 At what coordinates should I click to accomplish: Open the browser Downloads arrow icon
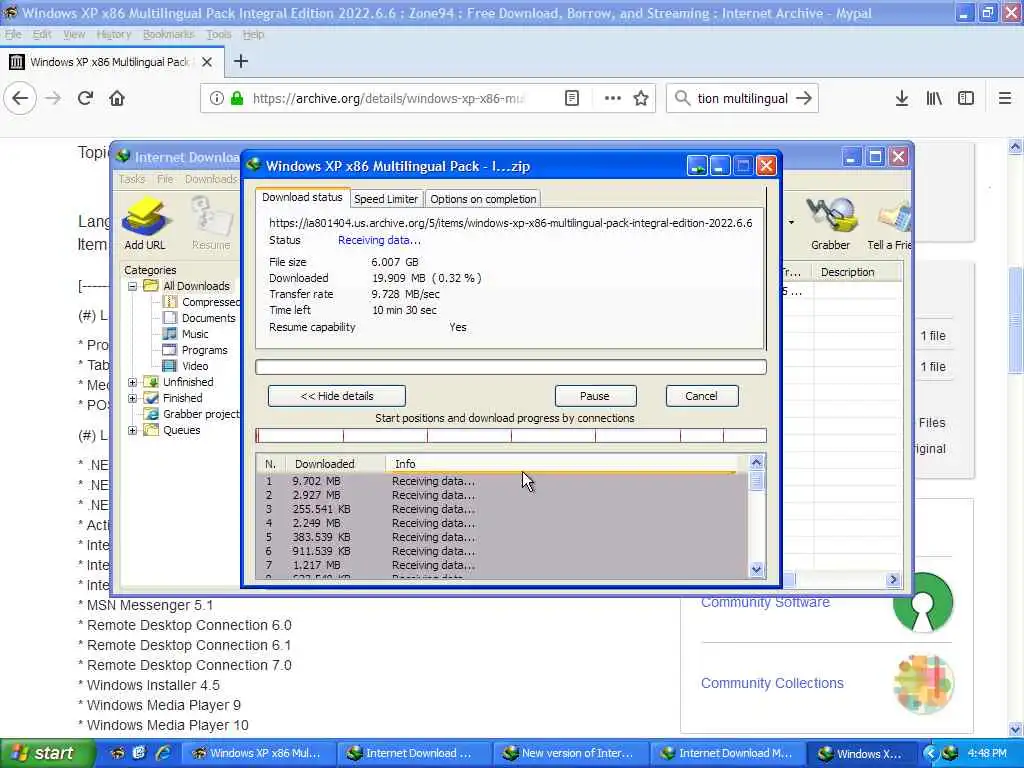(x=901, y=99)
